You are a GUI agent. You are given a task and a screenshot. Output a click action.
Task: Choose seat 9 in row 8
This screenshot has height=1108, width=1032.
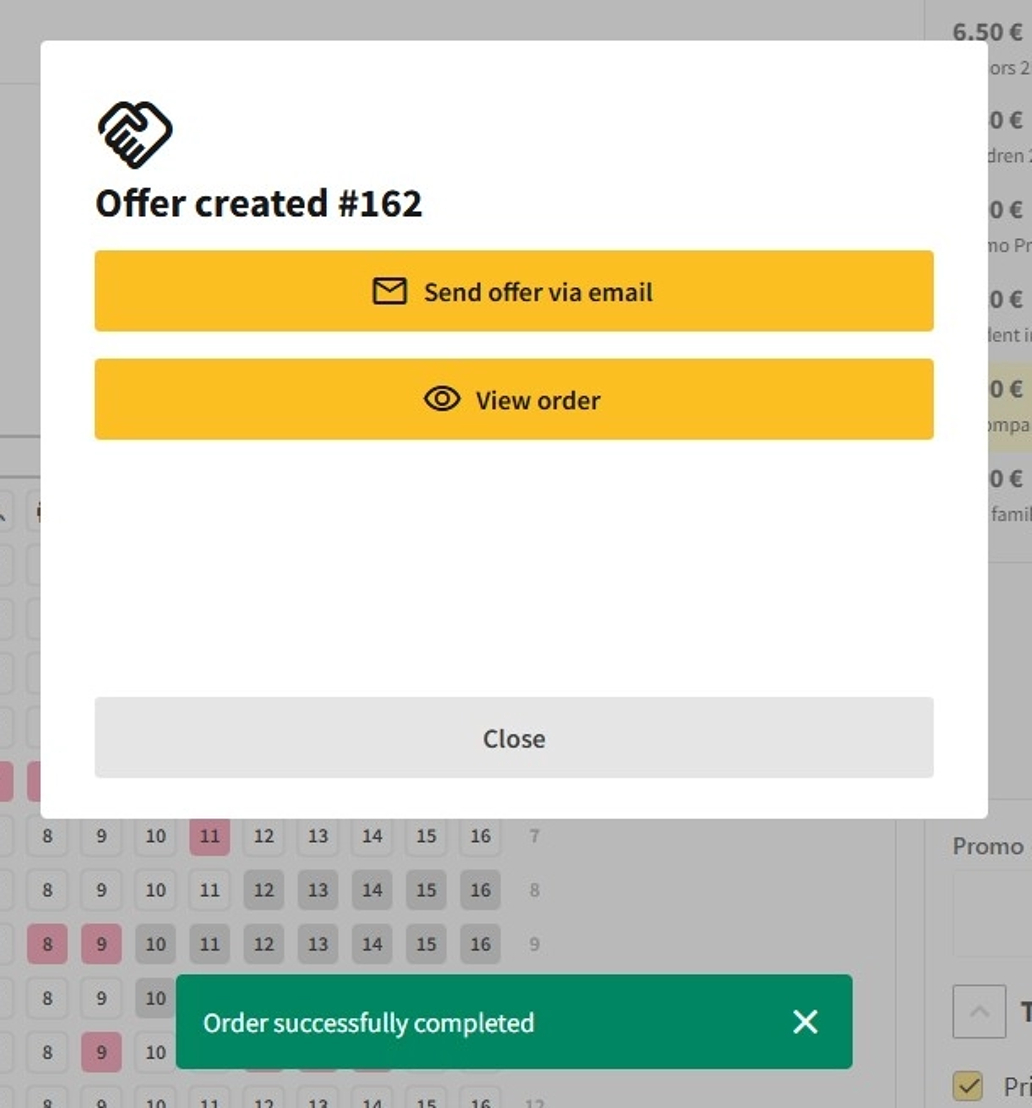tap(101, 890)
